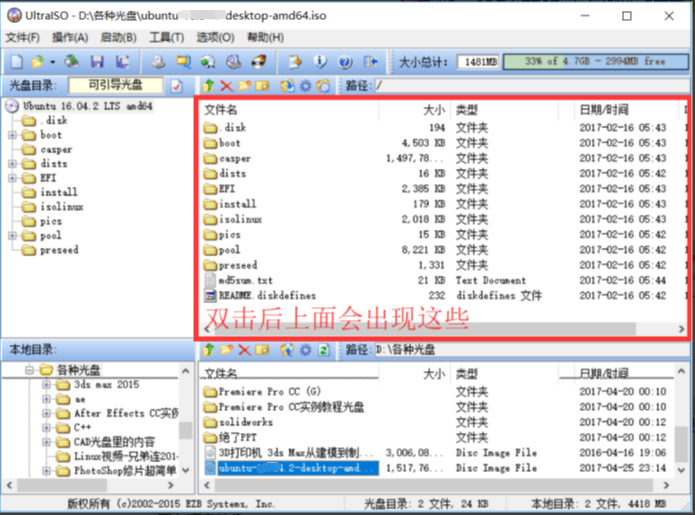
Task: Click the Save floppy disk icon
Action: pos(97,62)
